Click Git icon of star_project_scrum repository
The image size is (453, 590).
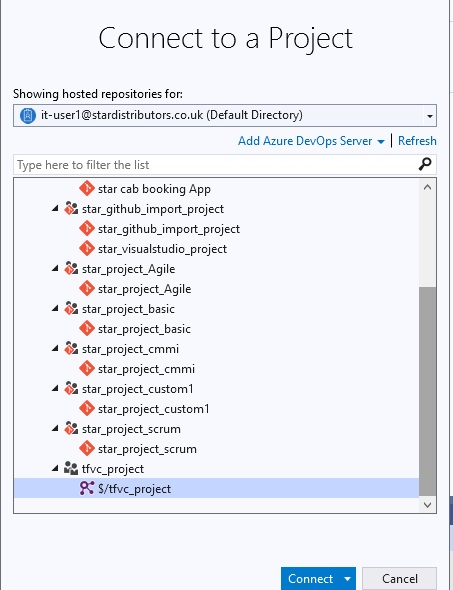(87, 449)
